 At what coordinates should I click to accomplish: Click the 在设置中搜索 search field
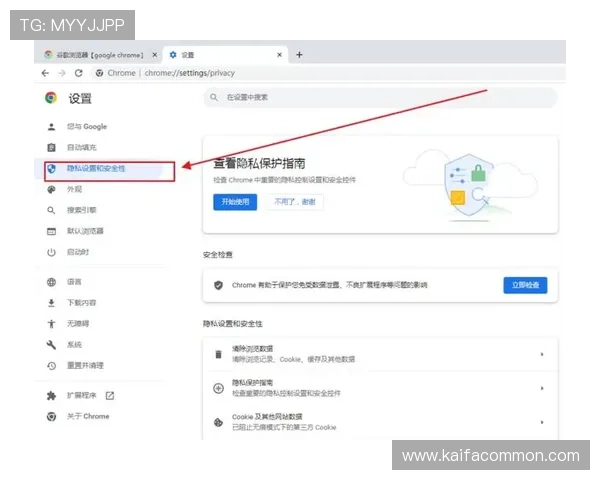tap(380, 98)
